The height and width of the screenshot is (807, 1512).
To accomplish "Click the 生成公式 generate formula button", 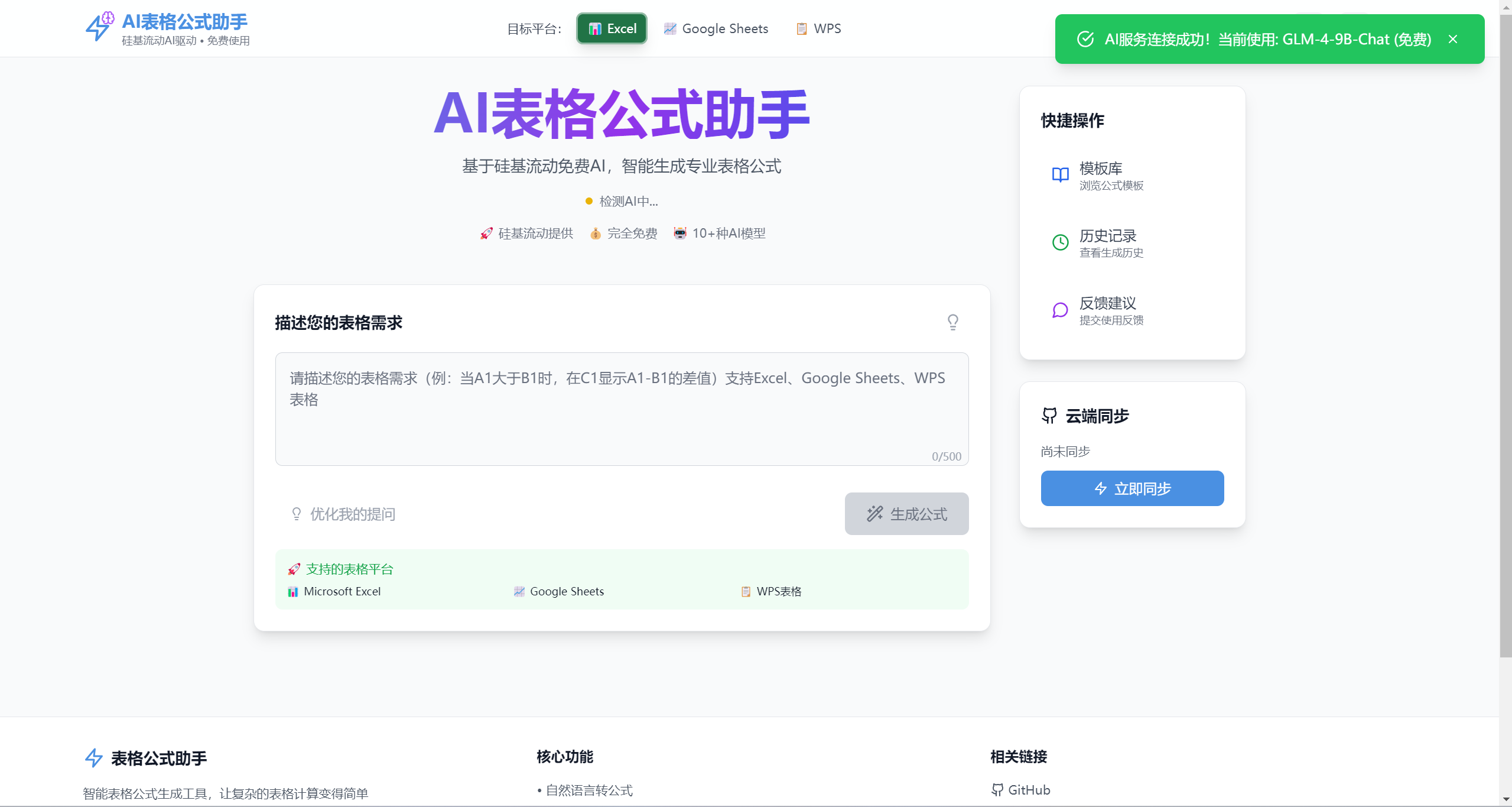I will point(906,514).
